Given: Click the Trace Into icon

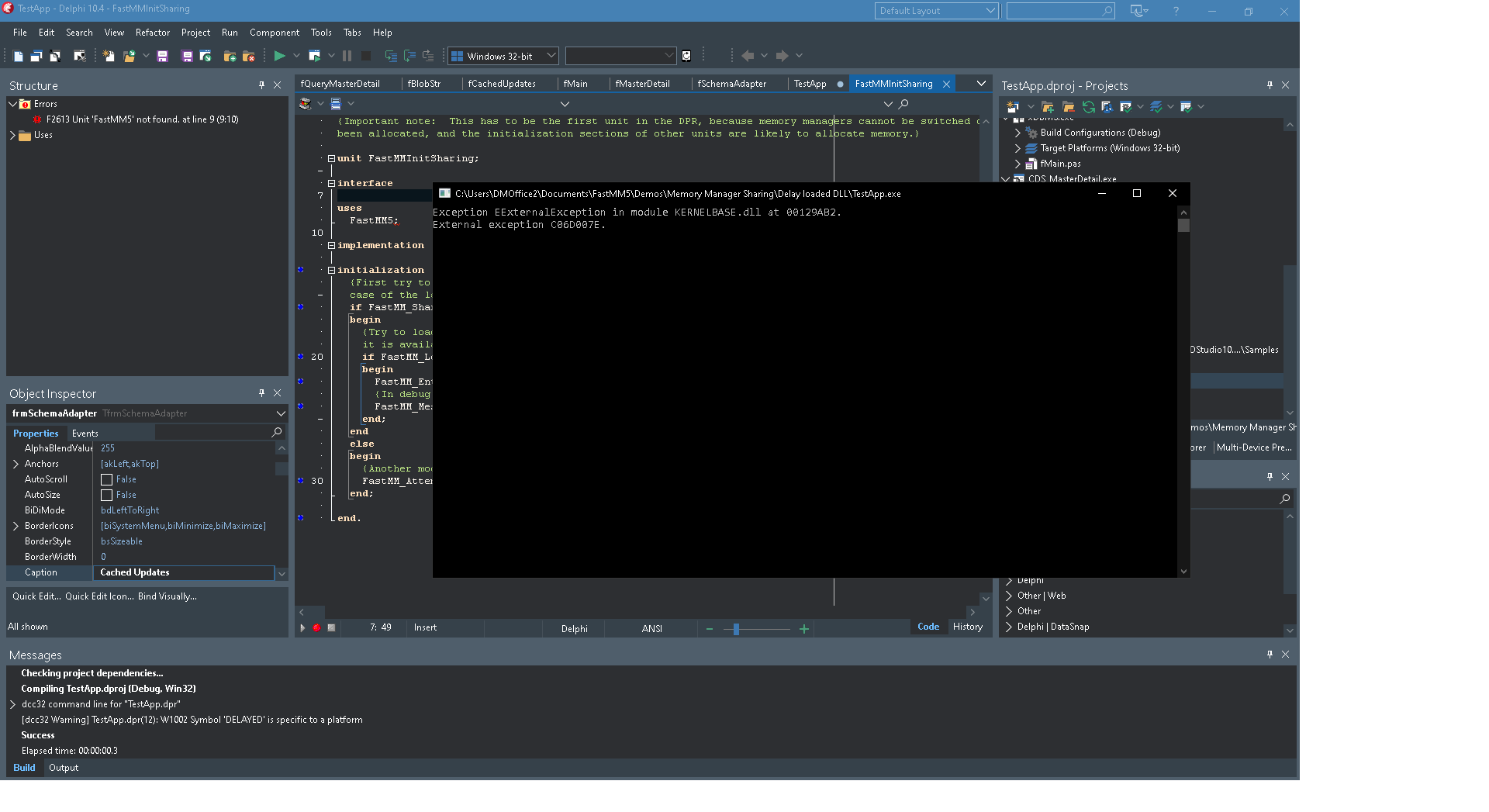Looking at the screenshot, I should (391, 56).
